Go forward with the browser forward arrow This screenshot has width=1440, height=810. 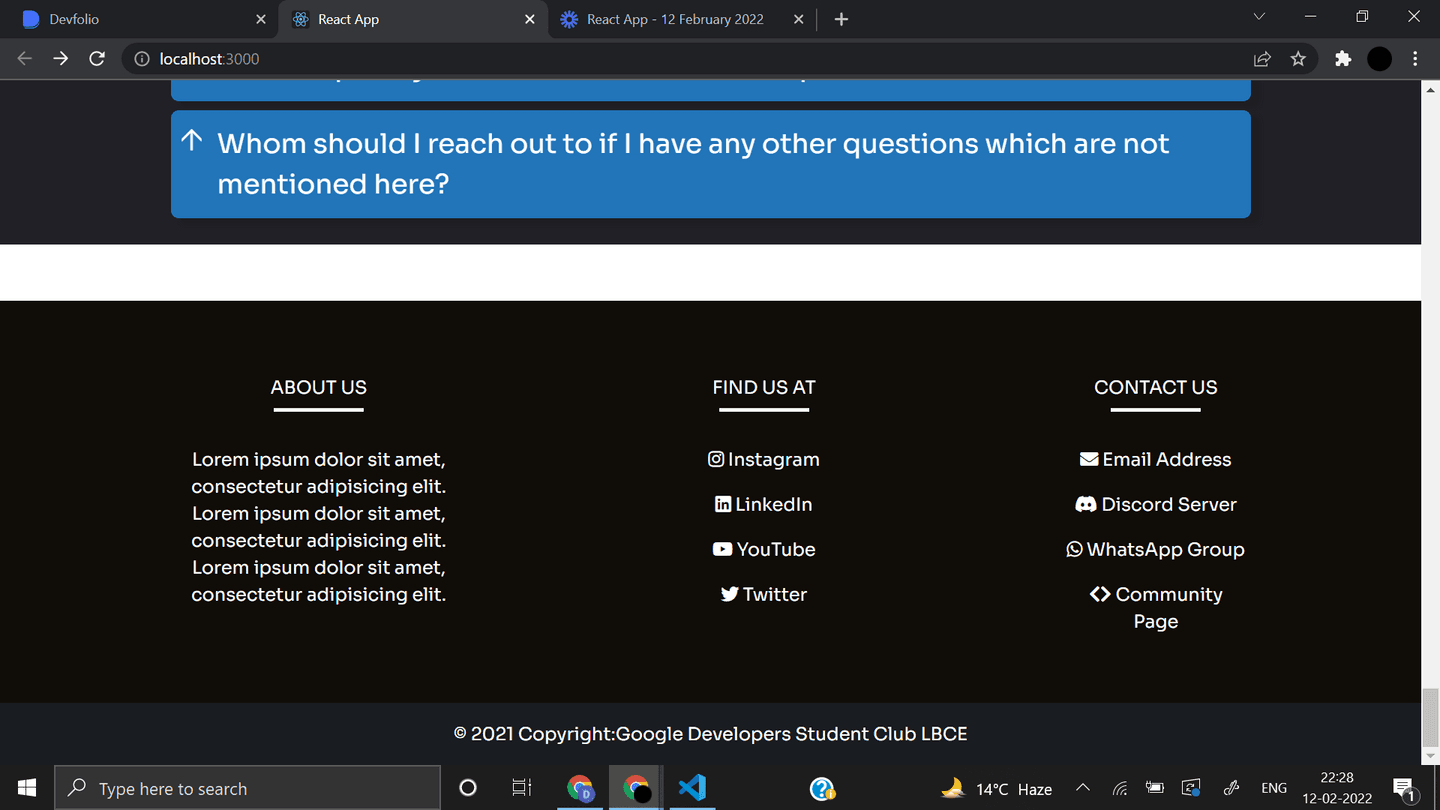61,59
